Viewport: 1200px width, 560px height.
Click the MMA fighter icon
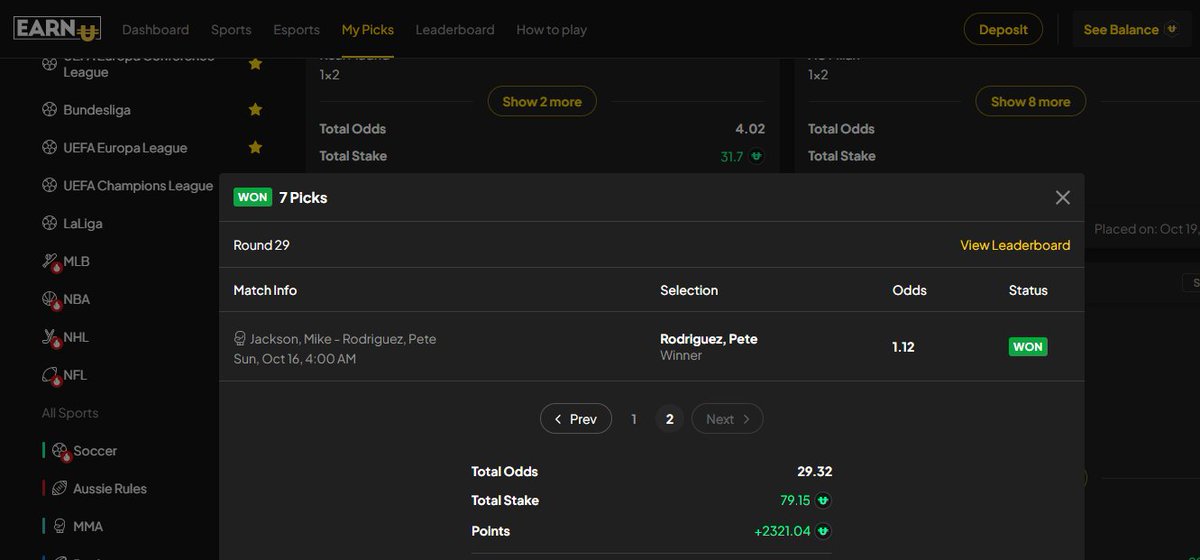pos(59,527)
